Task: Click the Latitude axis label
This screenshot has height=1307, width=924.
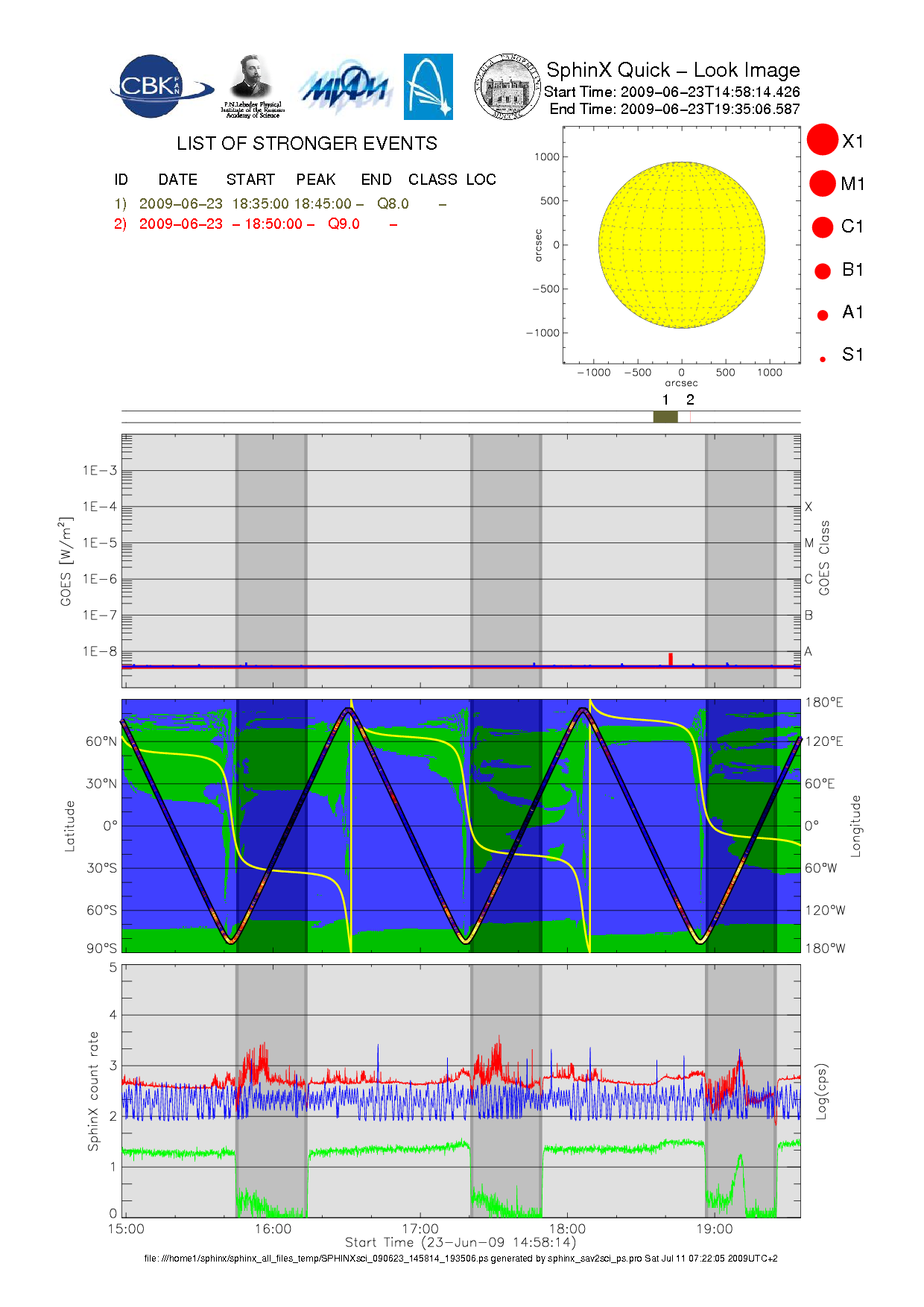Action: click(70, 826)
